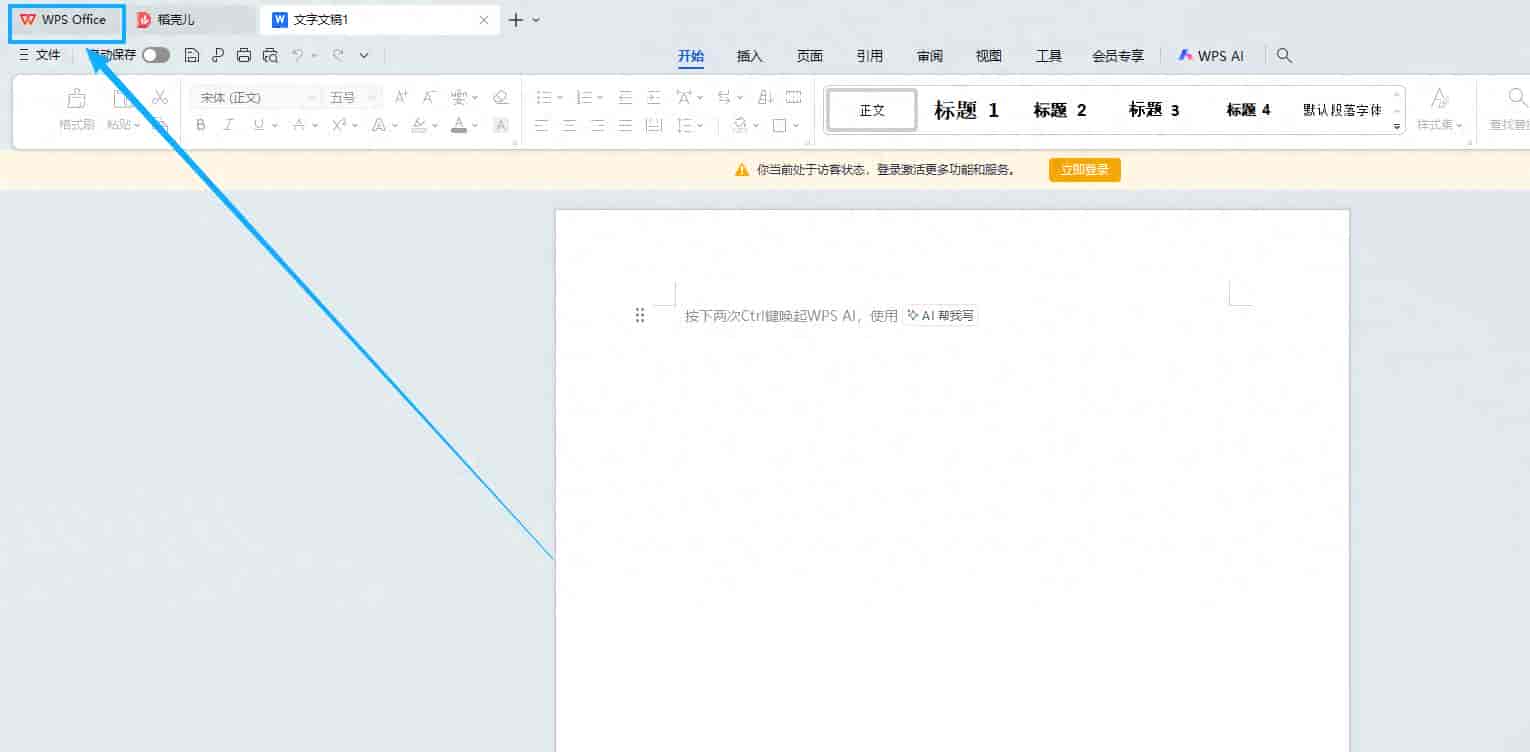Click the Print icon in quick access bar
Viewport: 1530px width, 752px height.
(x=244, y=56)
